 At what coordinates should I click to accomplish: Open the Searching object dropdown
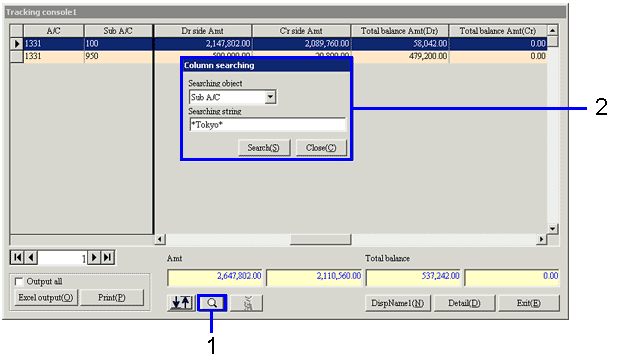[270, 97]
